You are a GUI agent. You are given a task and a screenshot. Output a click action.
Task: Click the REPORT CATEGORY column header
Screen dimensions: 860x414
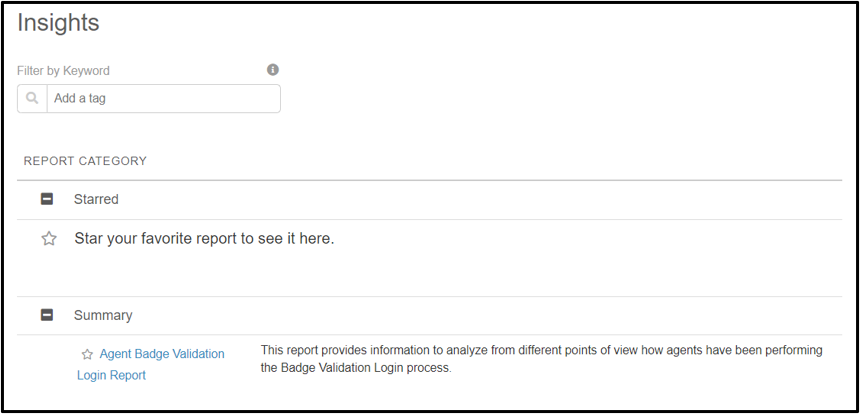85,161
